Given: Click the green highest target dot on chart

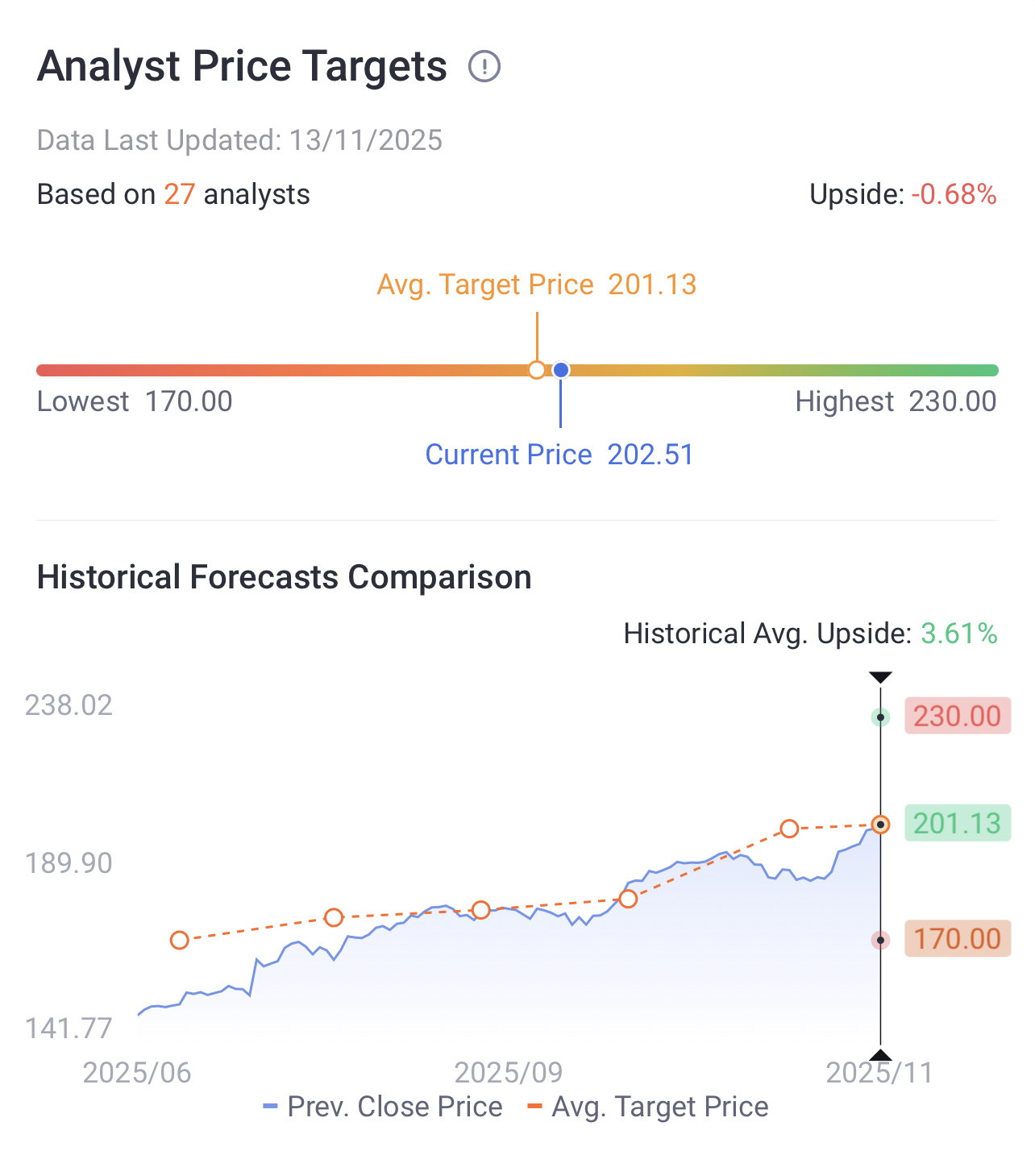Looking at the screenshot, I should [x=881, y=717].
